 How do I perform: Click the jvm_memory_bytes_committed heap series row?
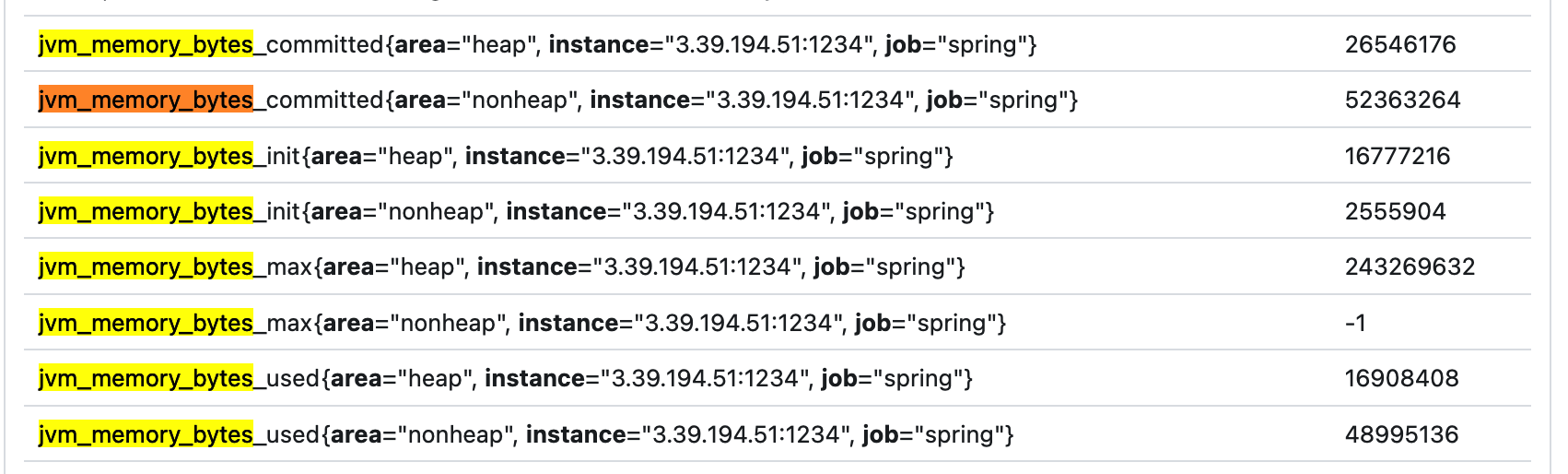click(537, 44)
